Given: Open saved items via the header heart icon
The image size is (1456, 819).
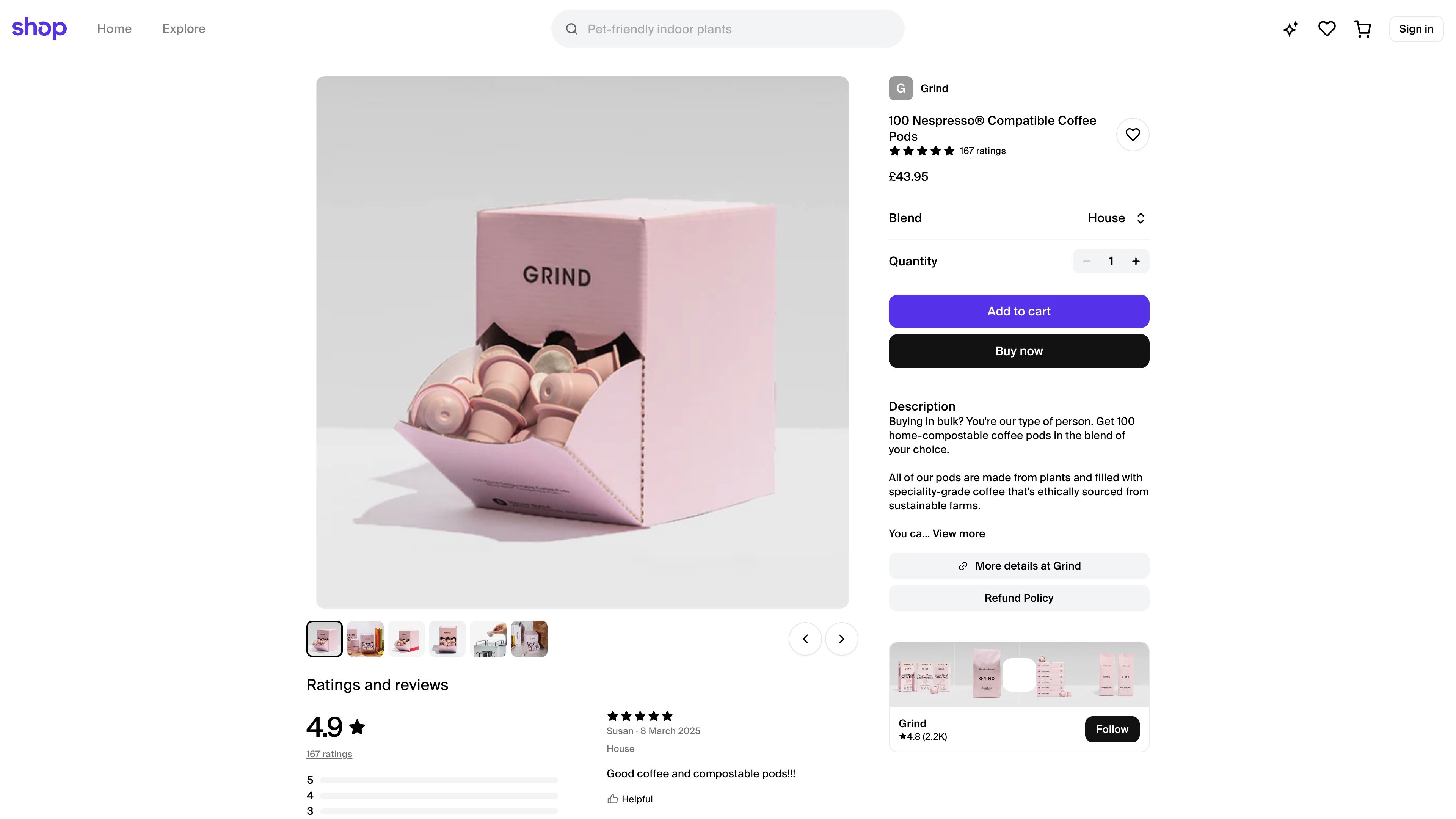Looking at the screenshot, I should pyautogui.click(x=1326, y=28).
